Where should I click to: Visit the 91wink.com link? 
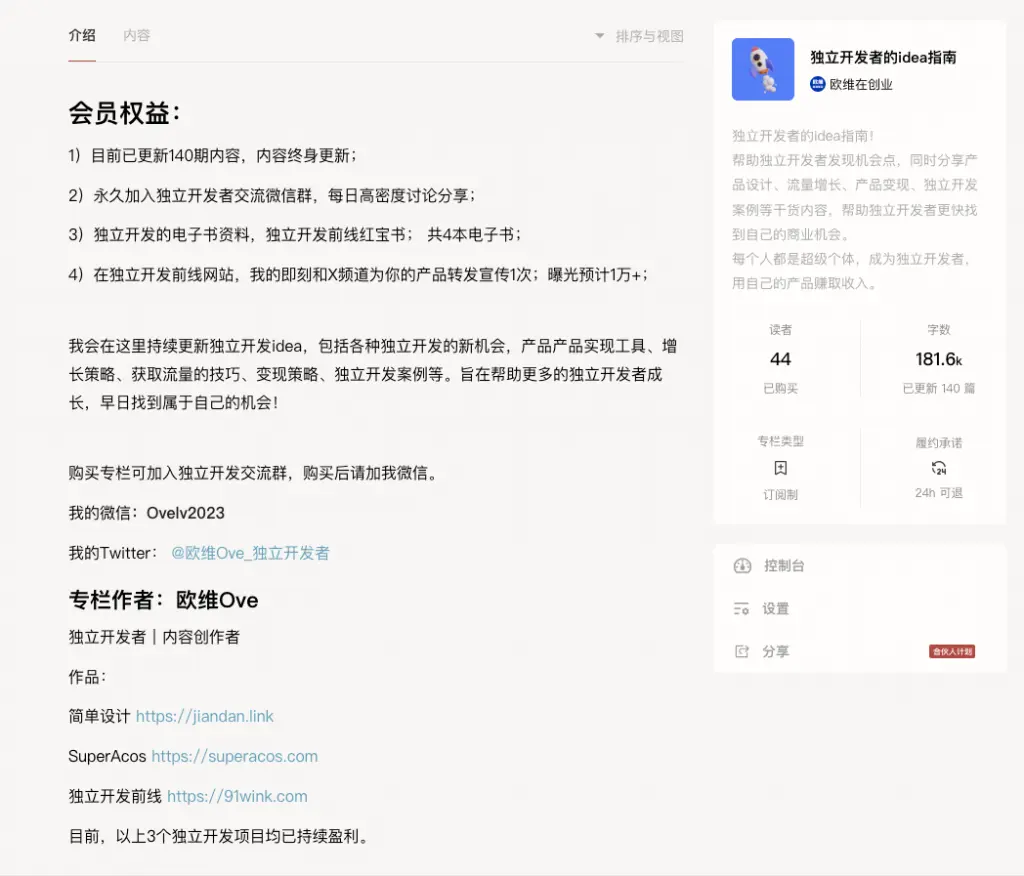click(237, 796)
